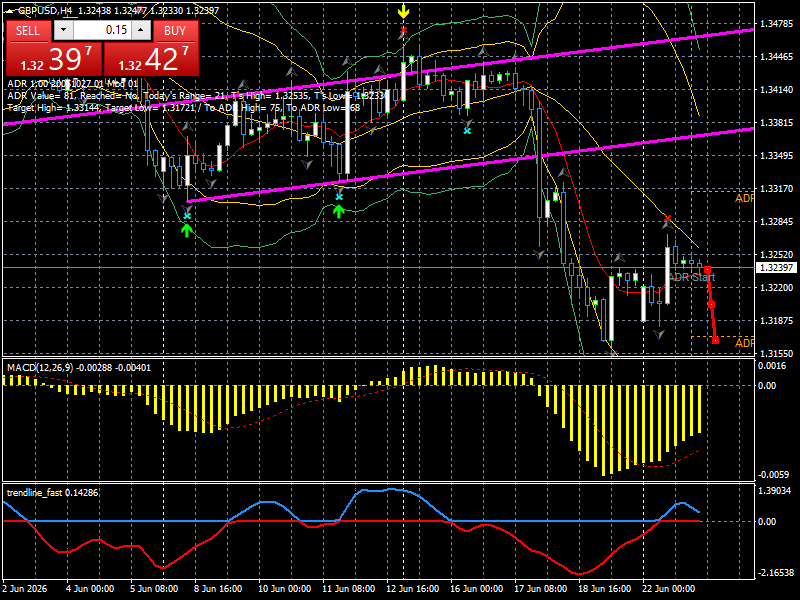
Task: Increase lot volume with the up arrow
Action: pos(141,30)
